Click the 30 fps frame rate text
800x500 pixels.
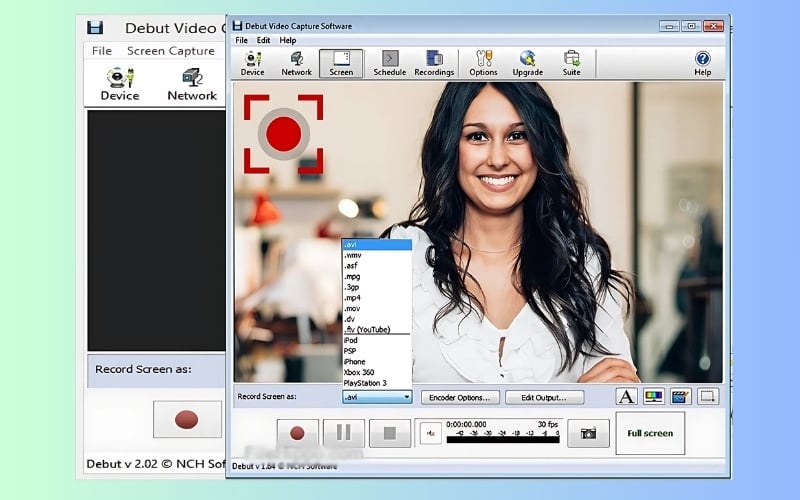[x=548, y=424]
